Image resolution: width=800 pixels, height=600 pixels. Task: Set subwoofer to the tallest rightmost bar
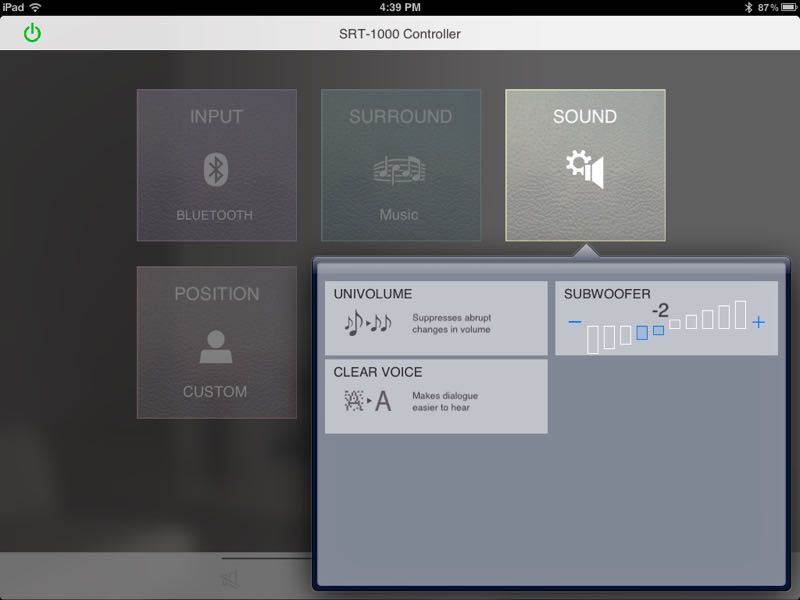(740, 315)
